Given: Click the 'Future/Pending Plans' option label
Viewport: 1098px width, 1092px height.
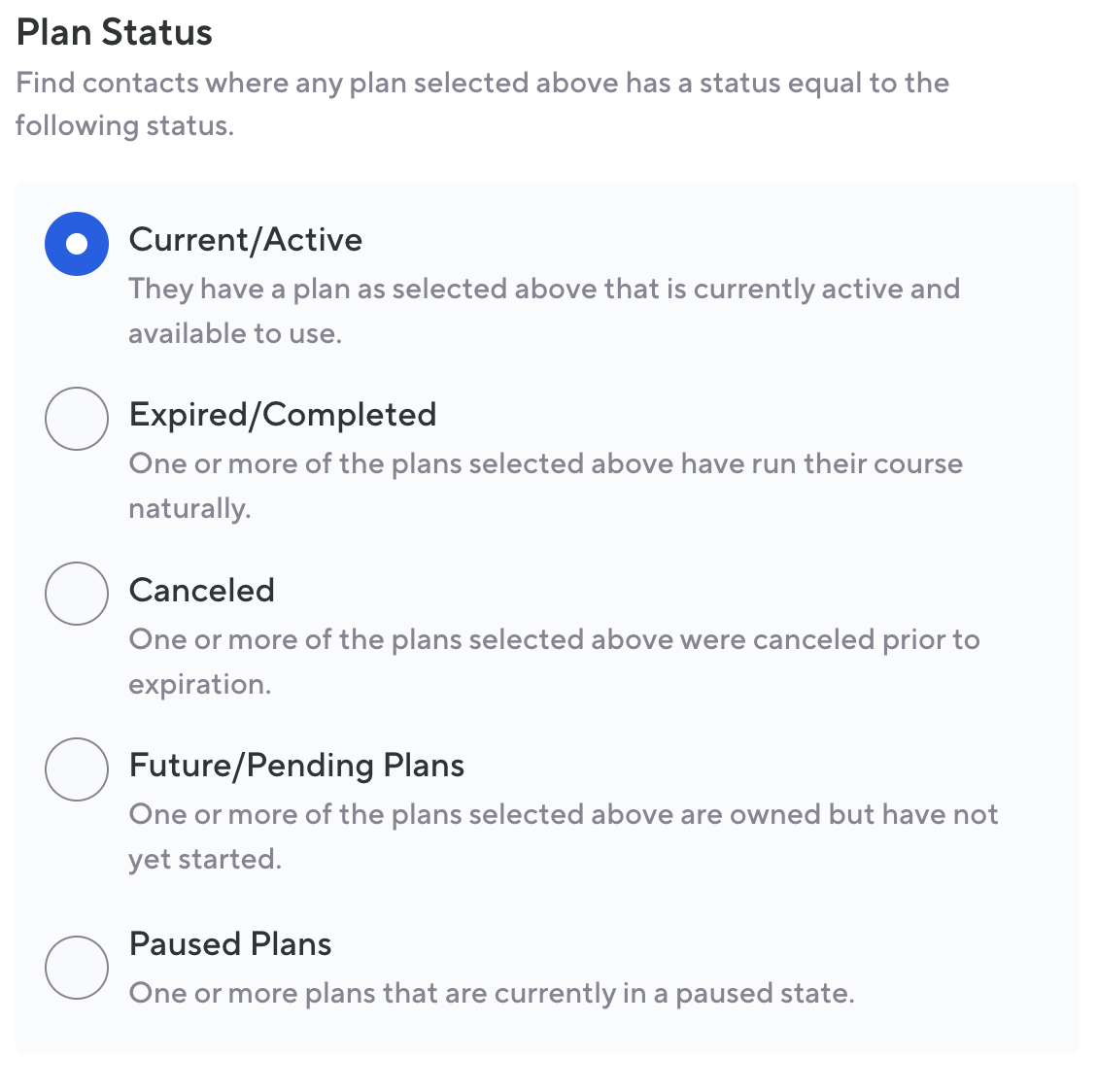Looking at the screenshot, I should (x=296, y=766).
